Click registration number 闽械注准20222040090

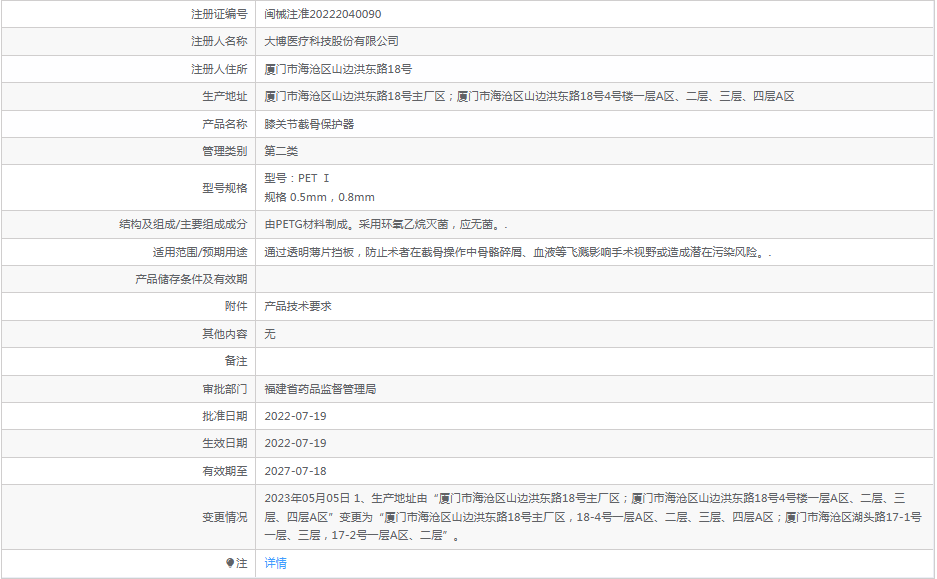[322, 14]
